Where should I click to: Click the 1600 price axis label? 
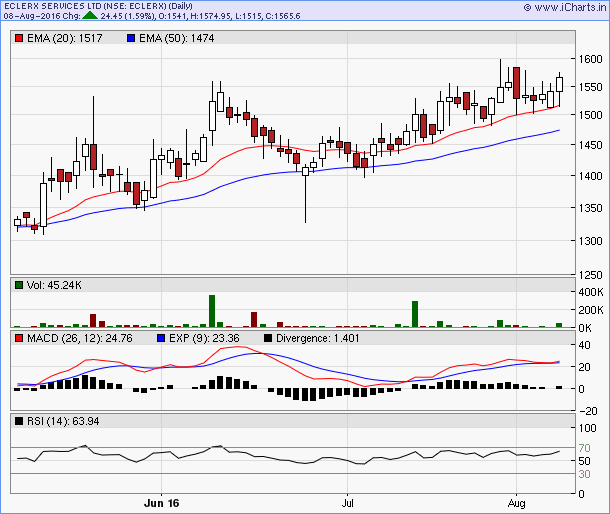click(590, 59)
